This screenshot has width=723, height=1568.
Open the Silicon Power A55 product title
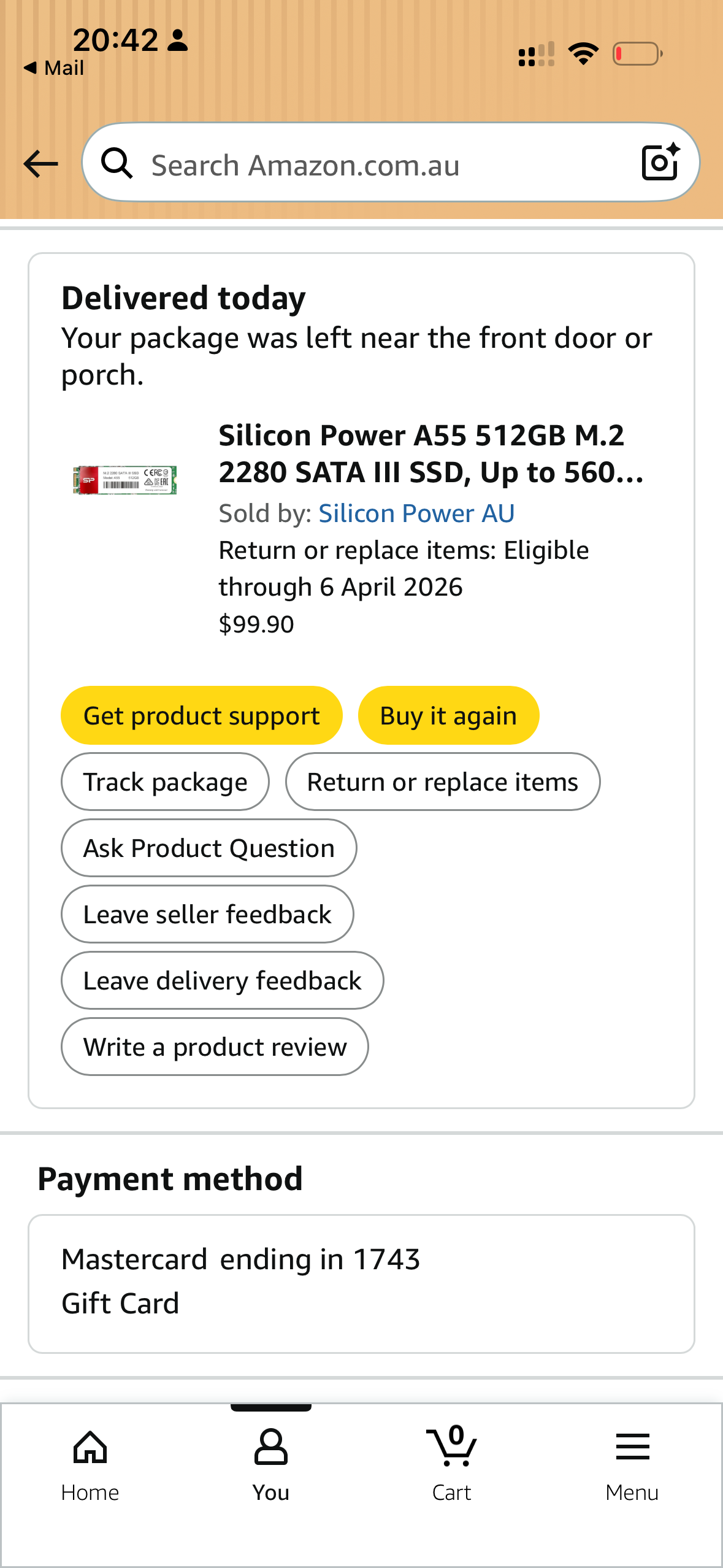point(430,454)
